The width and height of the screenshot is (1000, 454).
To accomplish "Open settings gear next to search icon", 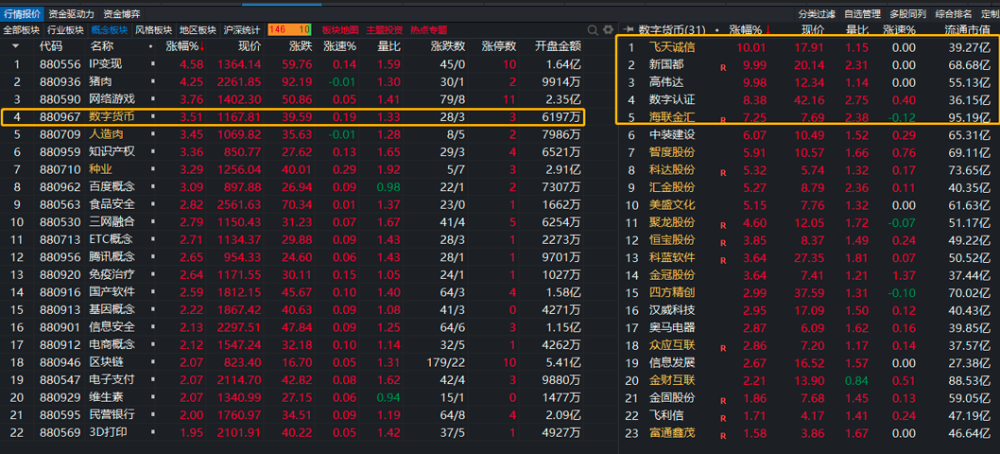I will coord(606,31).
